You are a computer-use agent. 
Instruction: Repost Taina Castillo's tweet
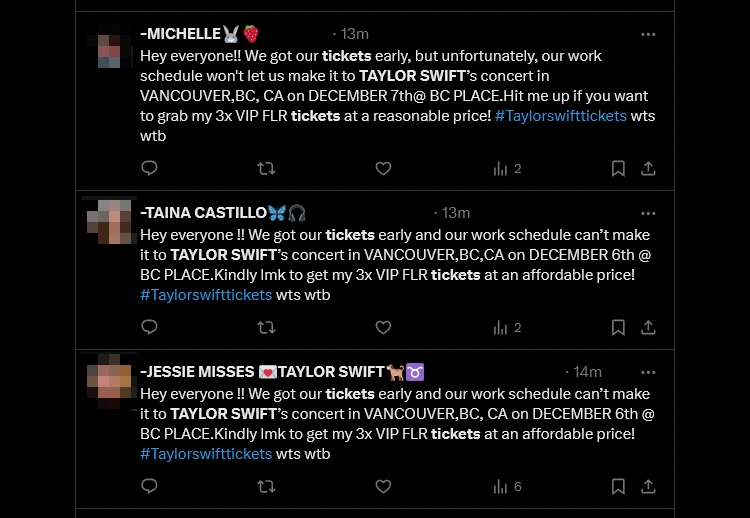click(266, 327)
